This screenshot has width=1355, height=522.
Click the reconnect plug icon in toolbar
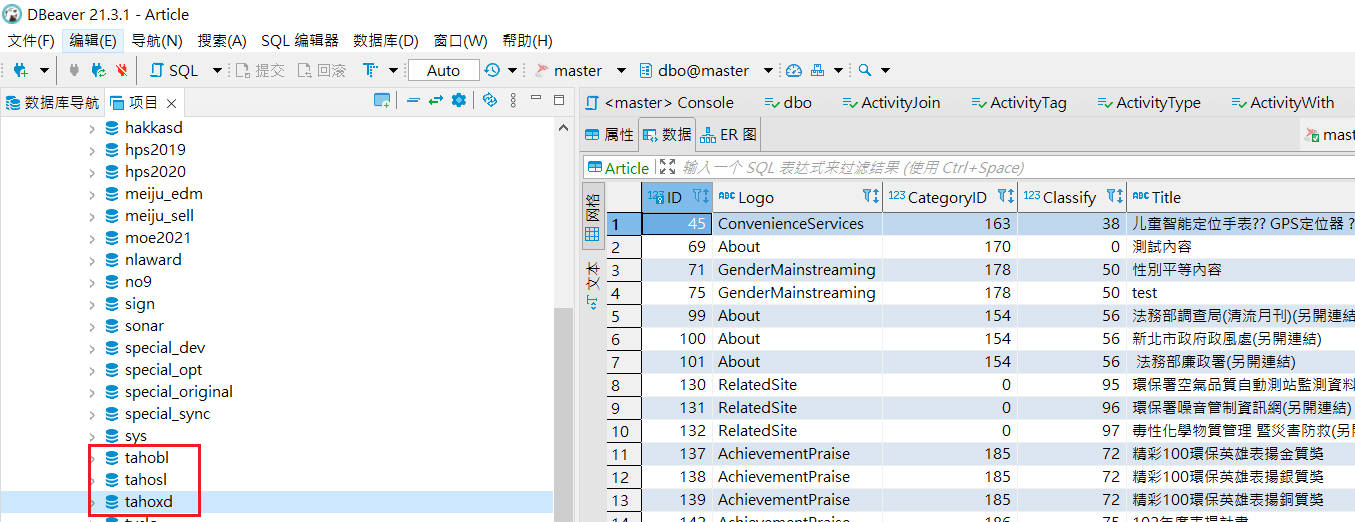click(x=98, y=71)
